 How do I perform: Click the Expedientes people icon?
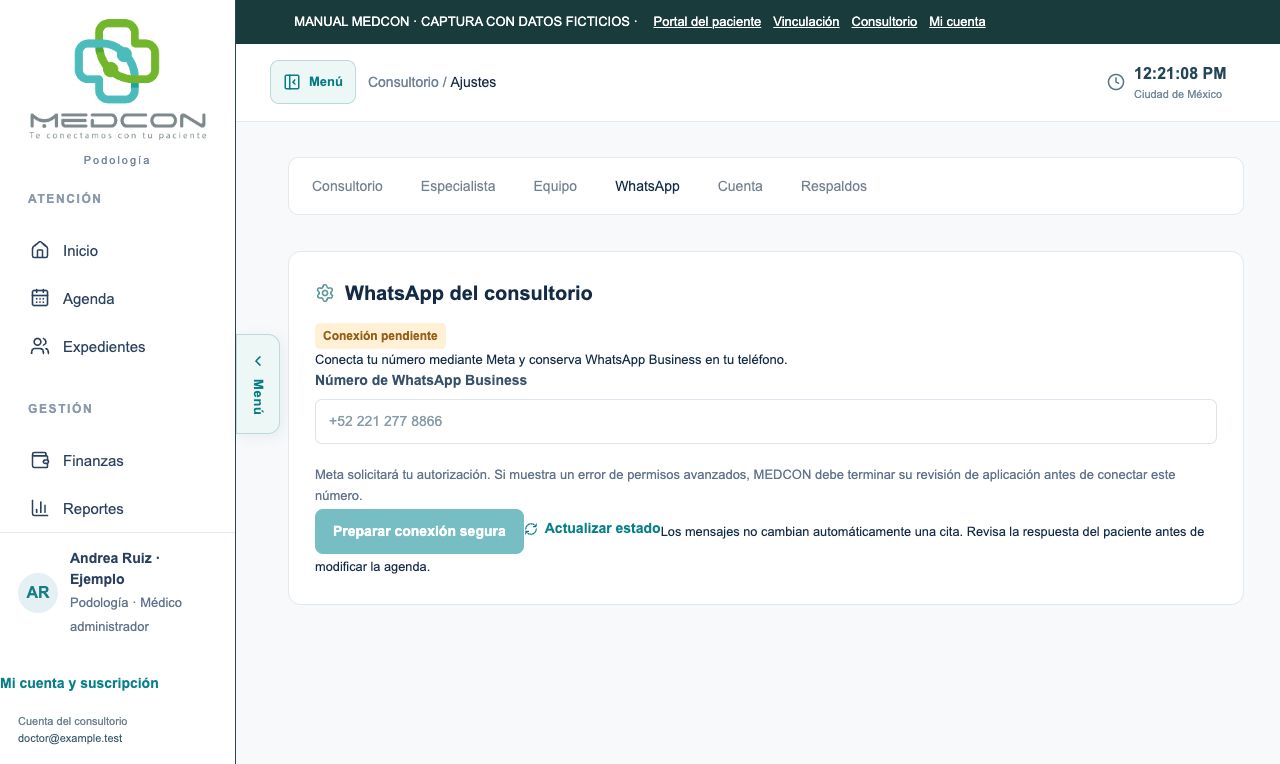(40, 346)
